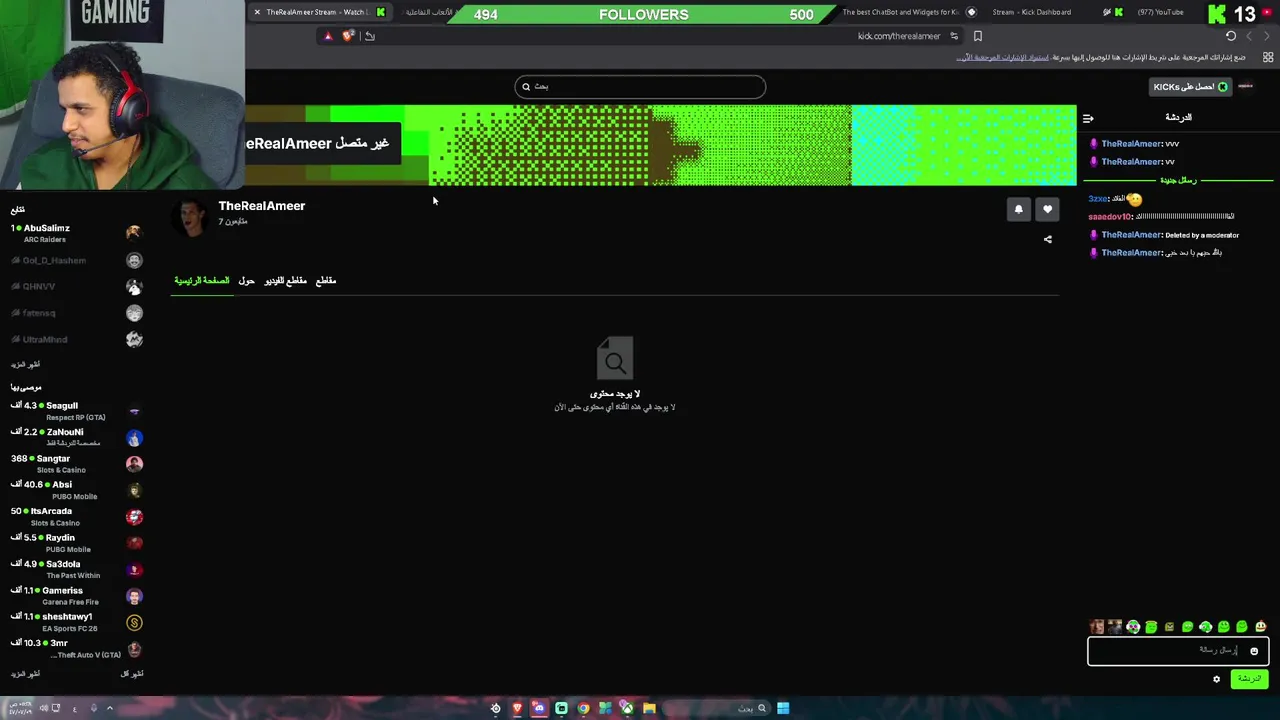
Task: Expand recommended list show more at bottom
Action: coord(26,674)
